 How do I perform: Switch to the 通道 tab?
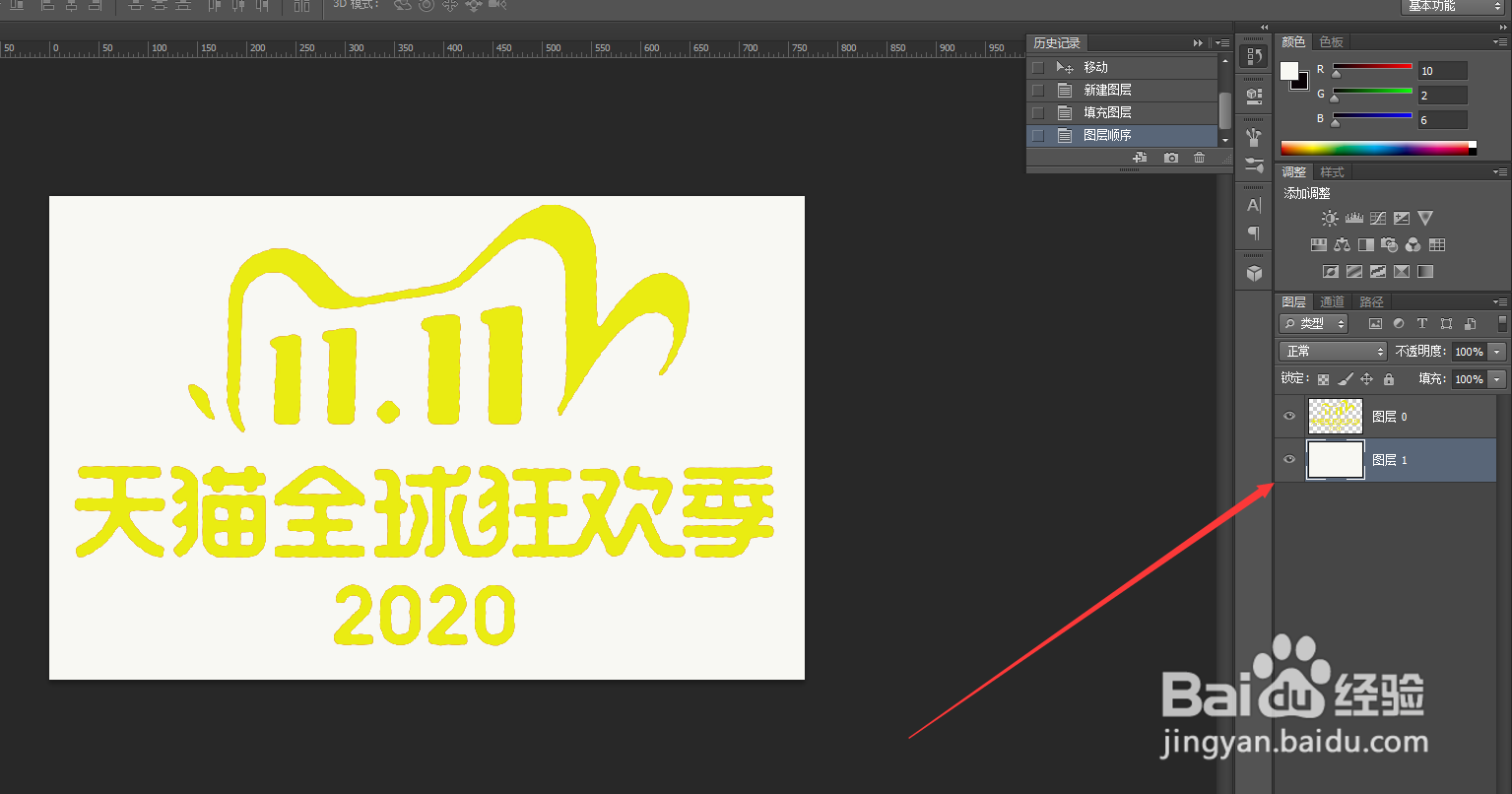coord(1332,301)
